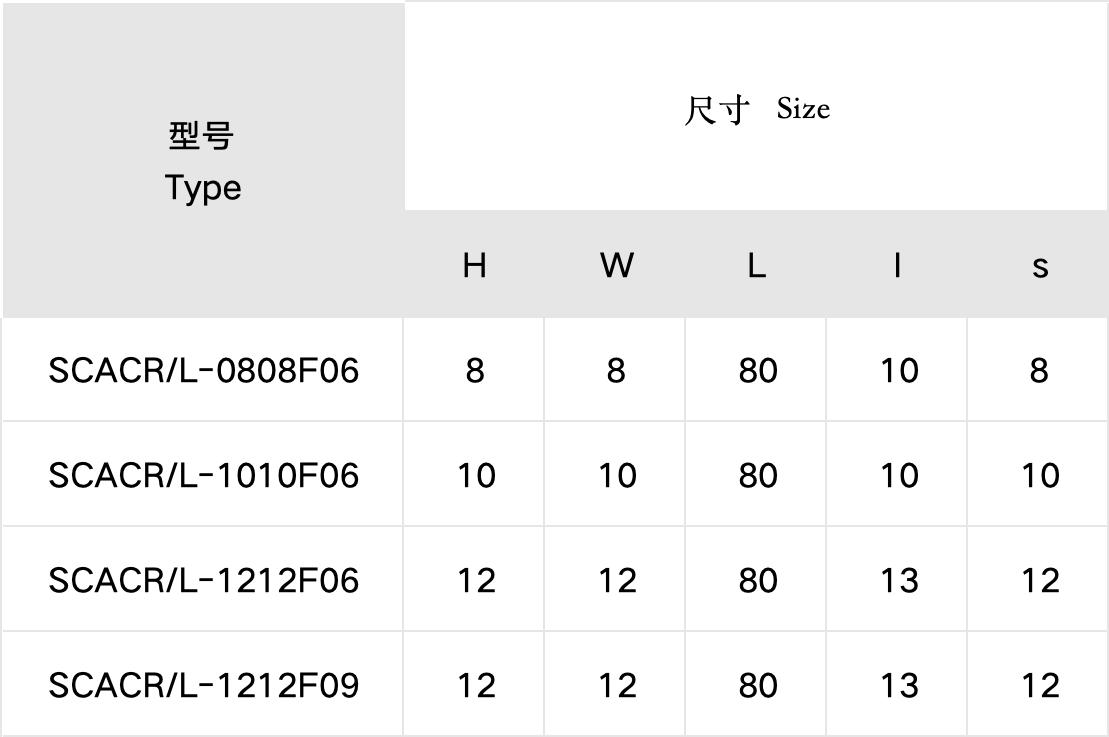Click the 尺寸 Size header cell

tap(756, 108)
